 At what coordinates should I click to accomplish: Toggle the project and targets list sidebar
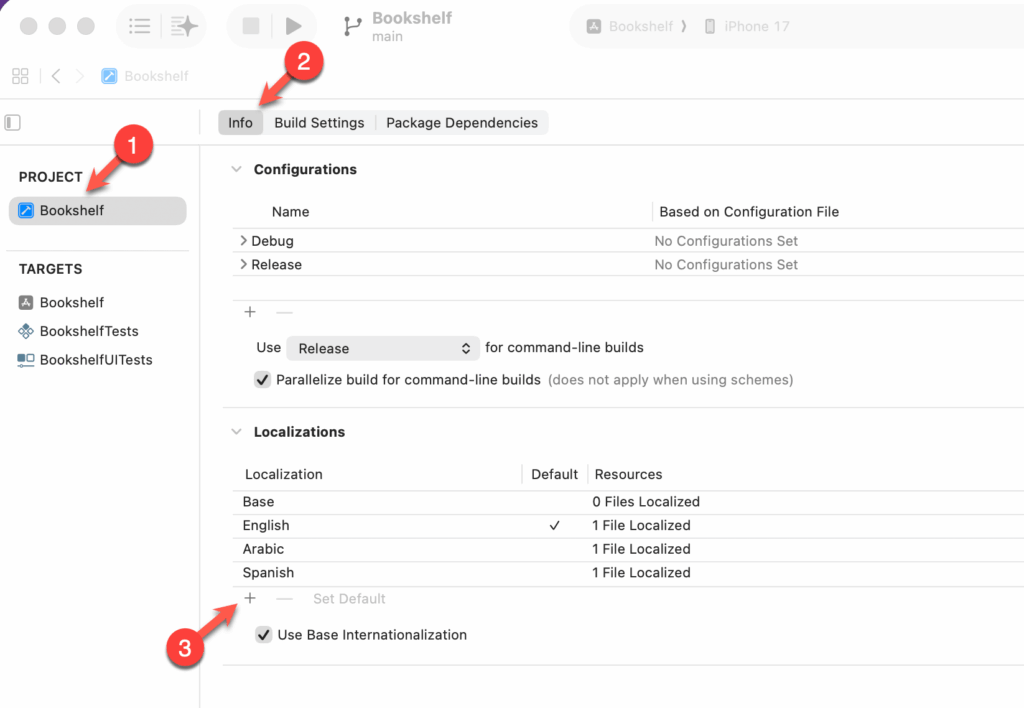tap(12, 122)
